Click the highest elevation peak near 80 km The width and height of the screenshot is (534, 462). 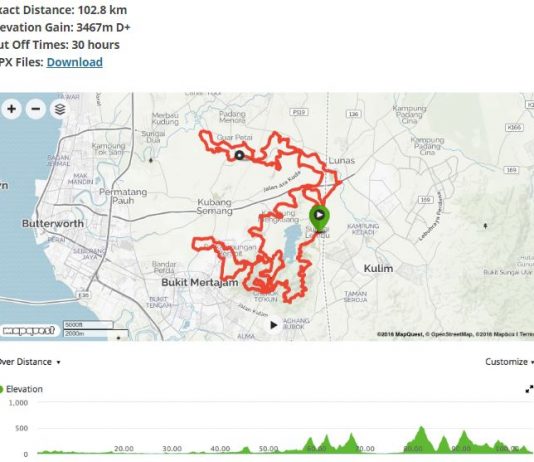[422, 428]
